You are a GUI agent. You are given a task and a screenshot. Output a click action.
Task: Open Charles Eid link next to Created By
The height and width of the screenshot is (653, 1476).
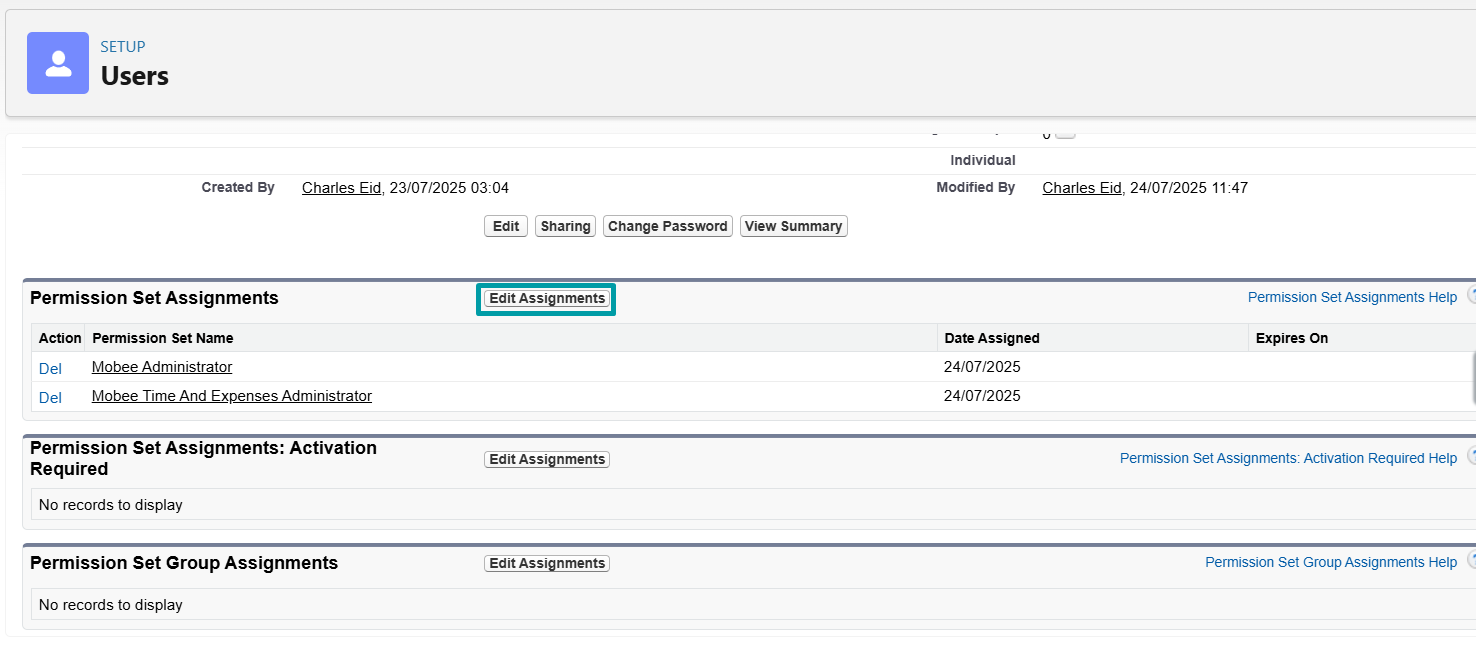pyautogui.click(x=341, y=188)
